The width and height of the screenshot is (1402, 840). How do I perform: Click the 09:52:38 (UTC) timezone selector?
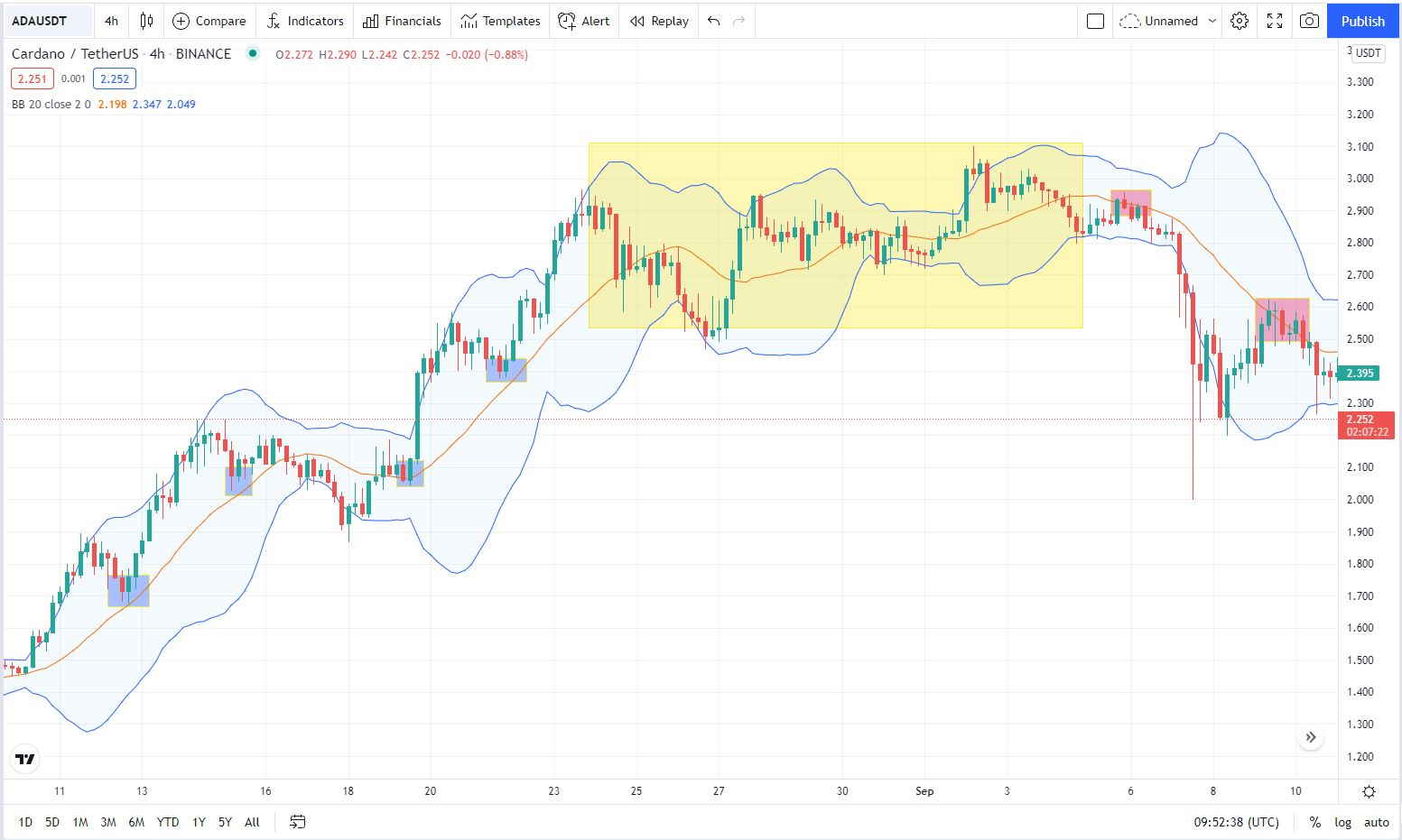(1236, 822)
